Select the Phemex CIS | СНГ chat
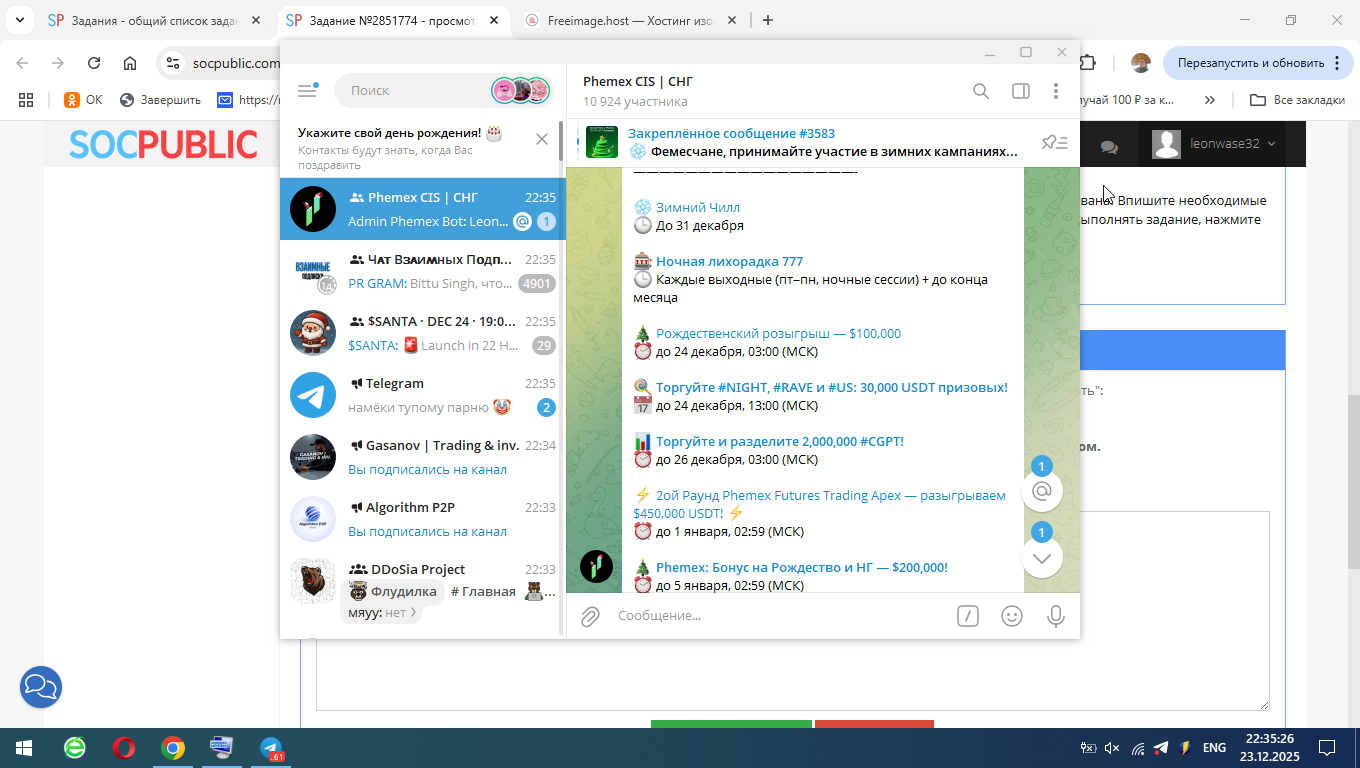This screenshot has width=1360, height=768. click(422, 209)
